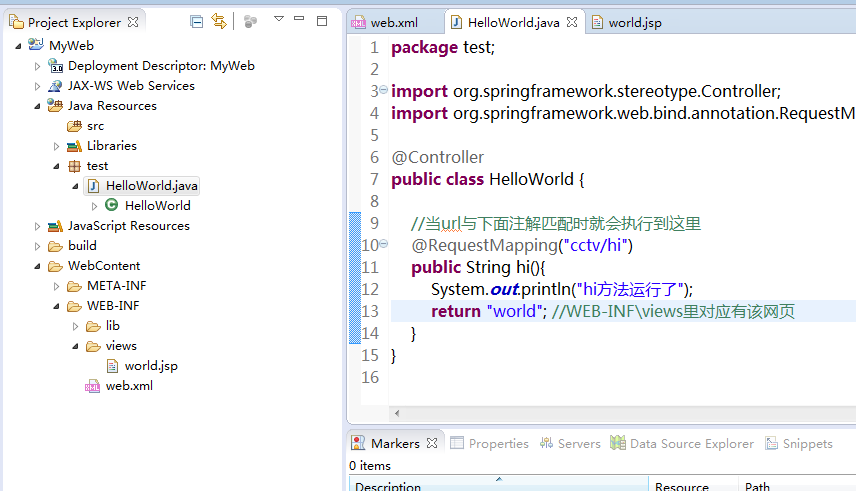856x491 pixels.
Task: Click the test package icon
Action: point(74,166)
